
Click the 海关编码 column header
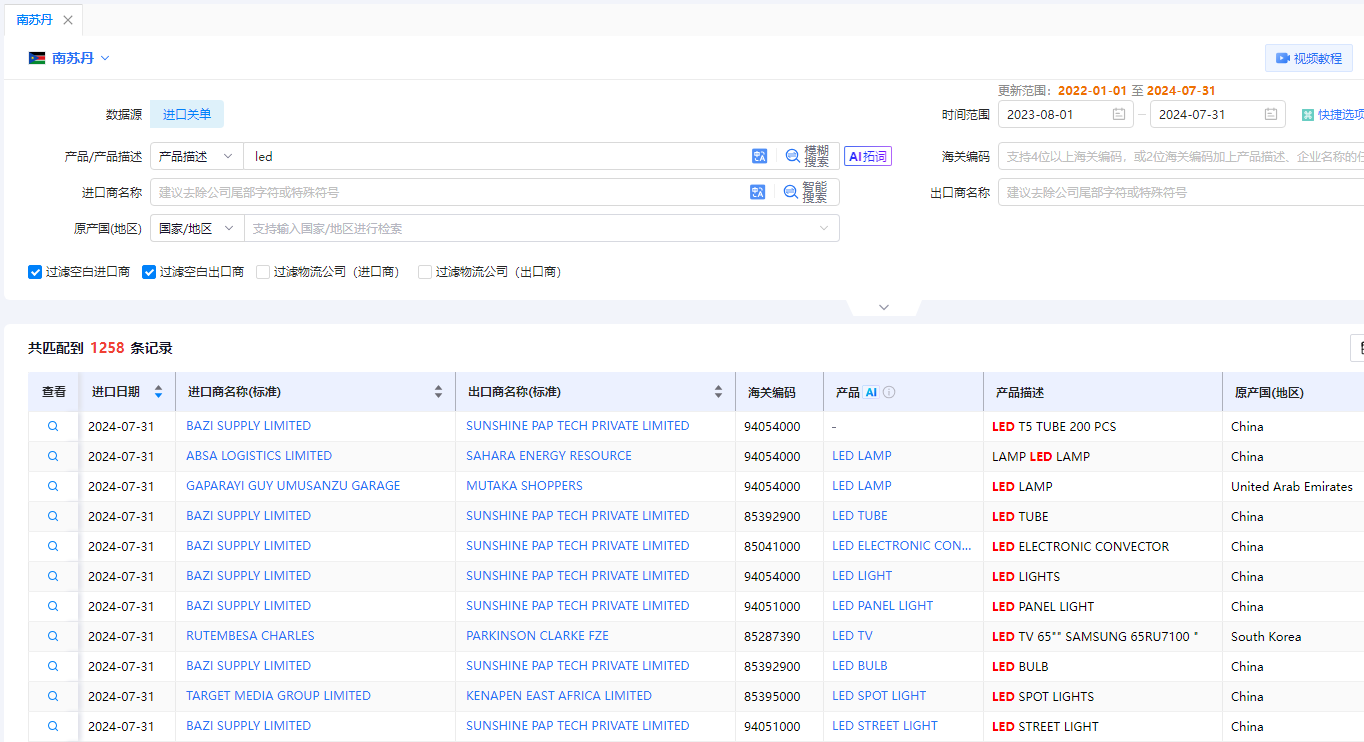tap(772, 392)
